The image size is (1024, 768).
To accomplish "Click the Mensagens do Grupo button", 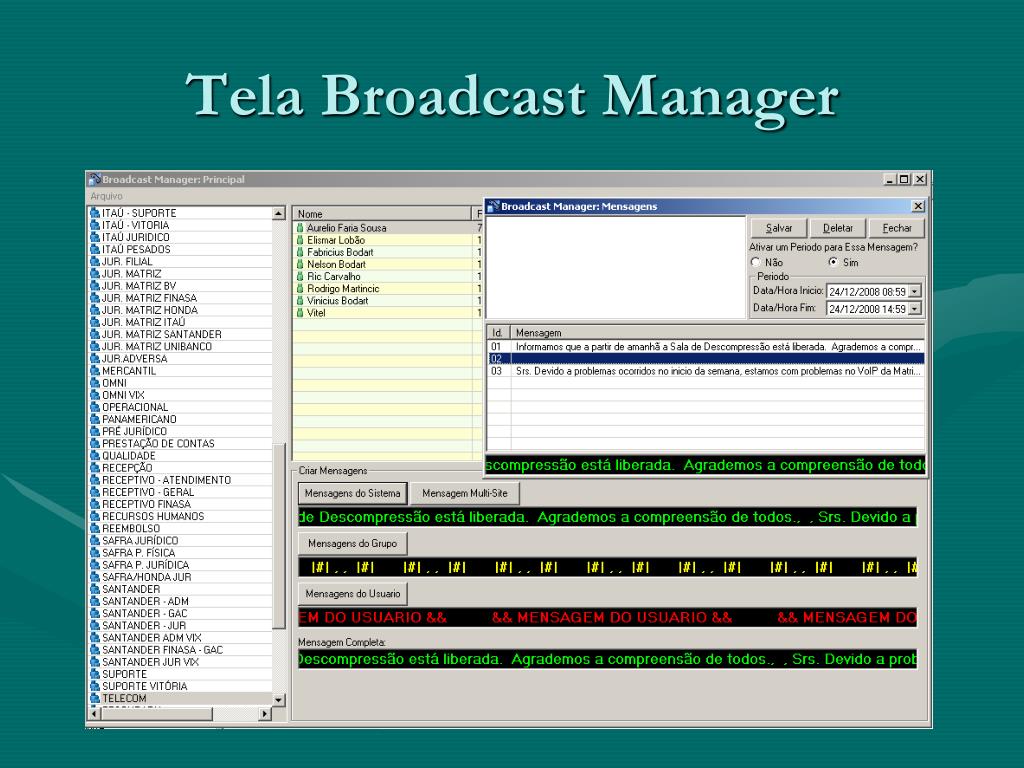I will (x=353, y=543).
